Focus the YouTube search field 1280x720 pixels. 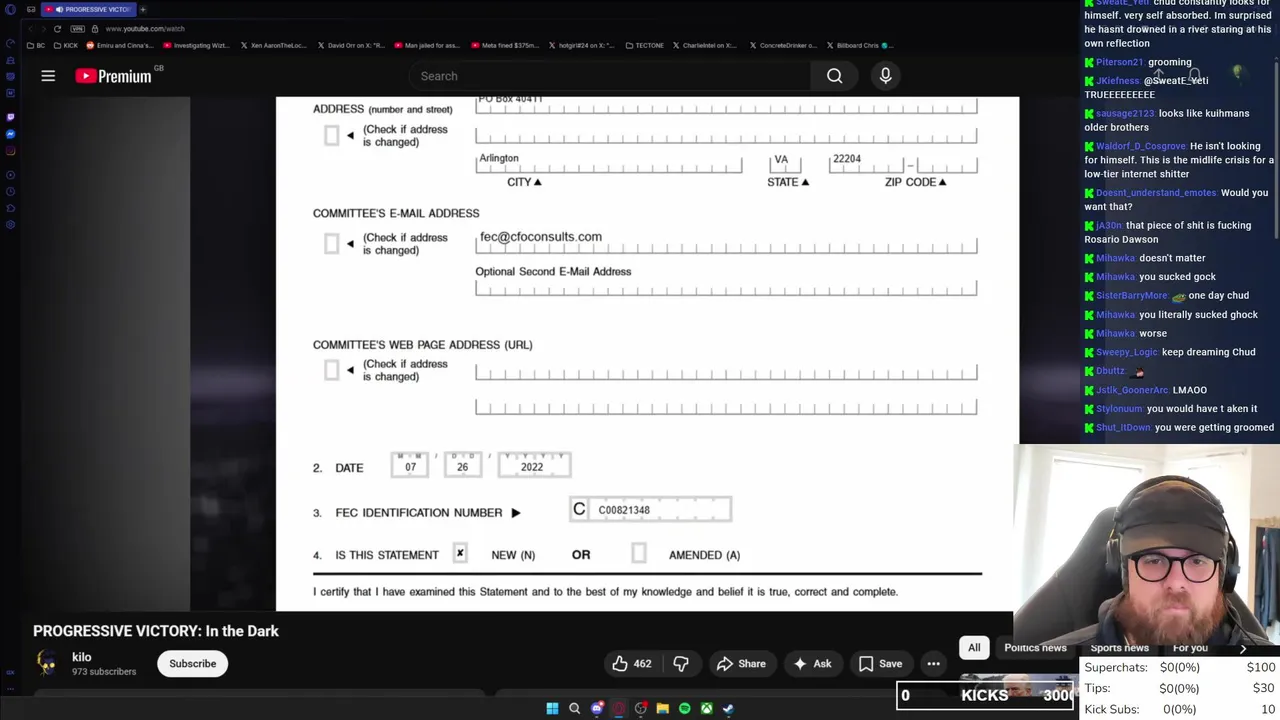point(610,76)
